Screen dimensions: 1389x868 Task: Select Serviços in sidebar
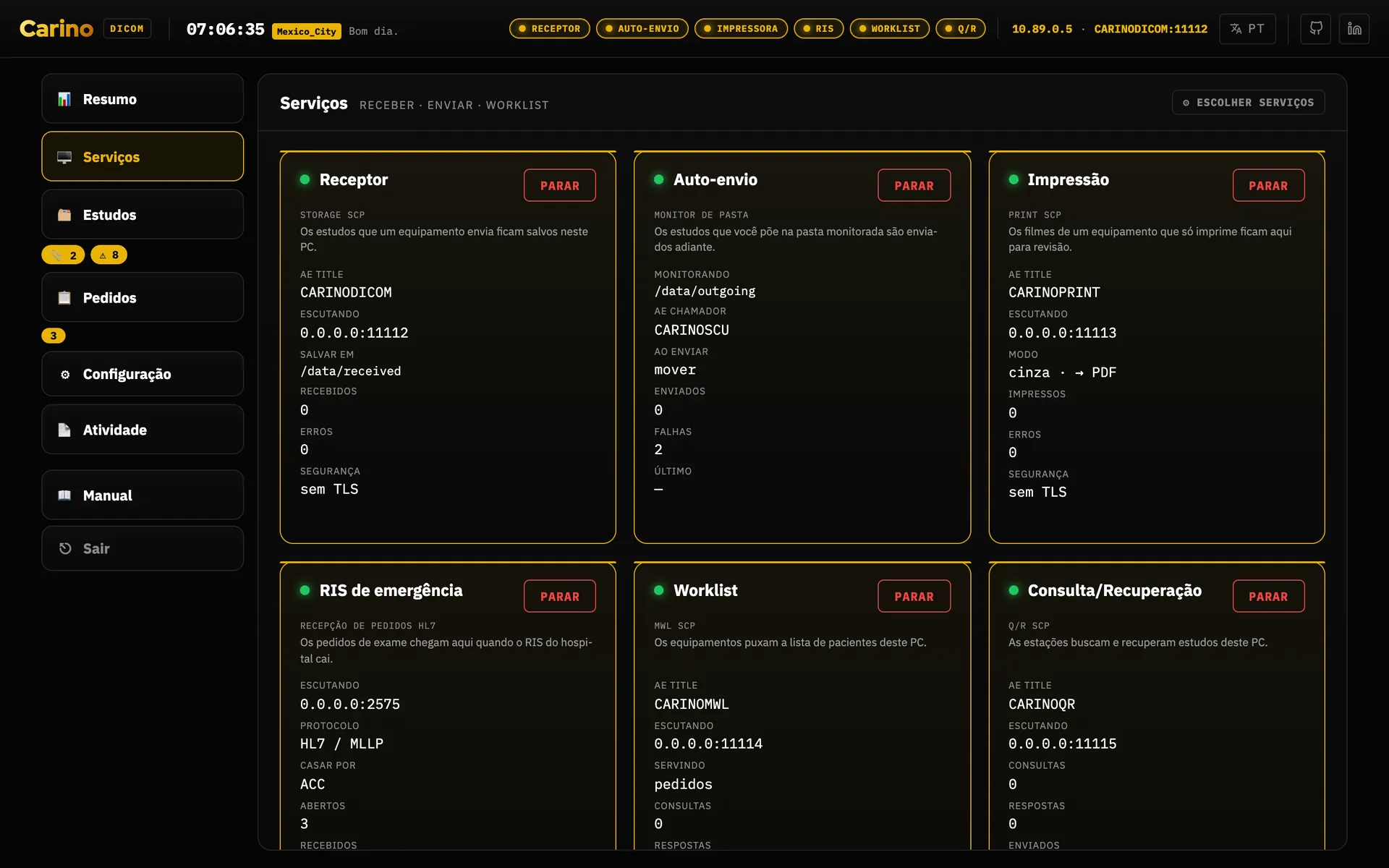click(143, 157)
